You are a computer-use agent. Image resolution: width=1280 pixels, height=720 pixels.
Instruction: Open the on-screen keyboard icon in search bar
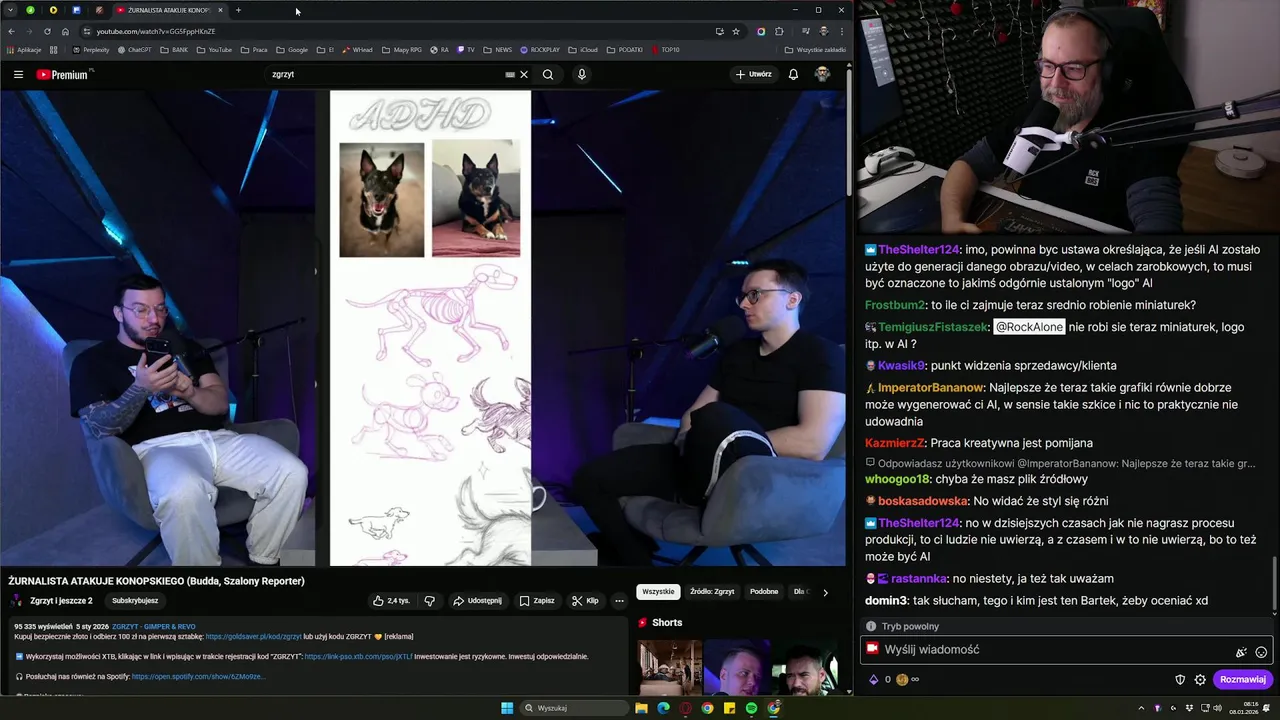click(x=510, y=74)
